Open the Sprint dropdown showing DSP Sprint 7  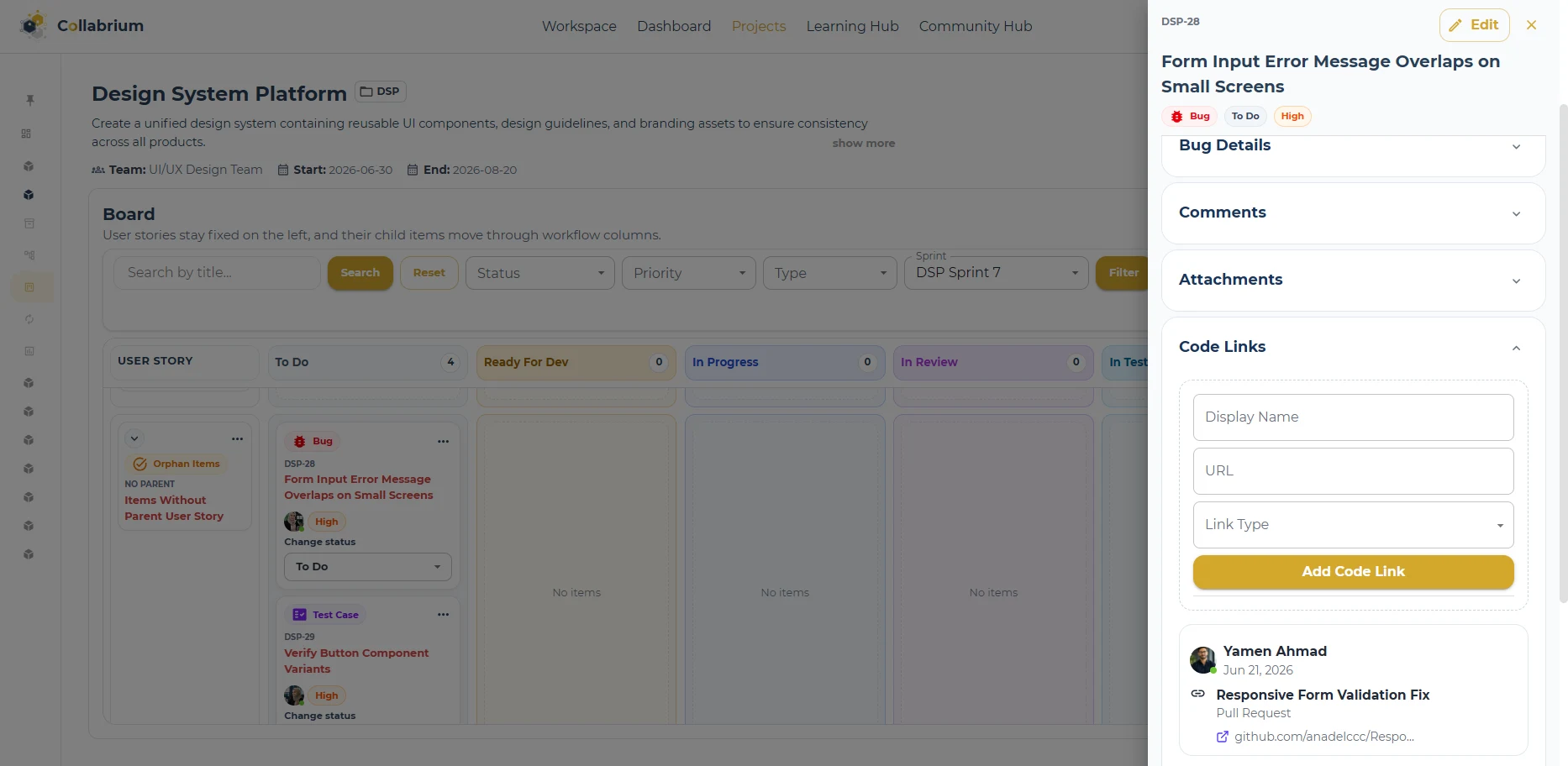pos(997,273)
